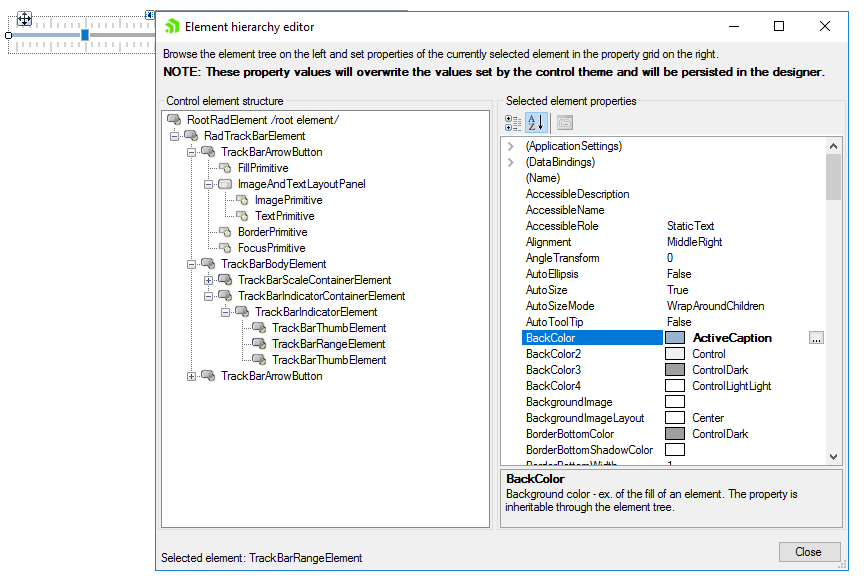Select BorderPrimitive in the control structure
The image size is (864, 581).
(272, 231)
